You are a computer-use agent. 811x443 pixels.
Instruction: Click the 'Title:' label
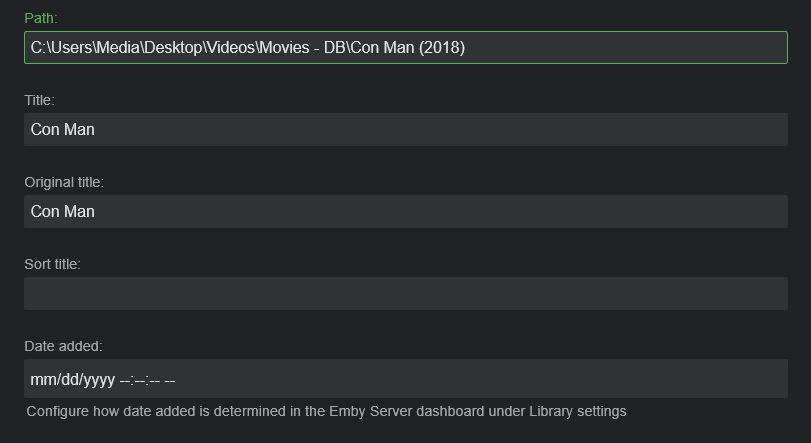(39, 100)
